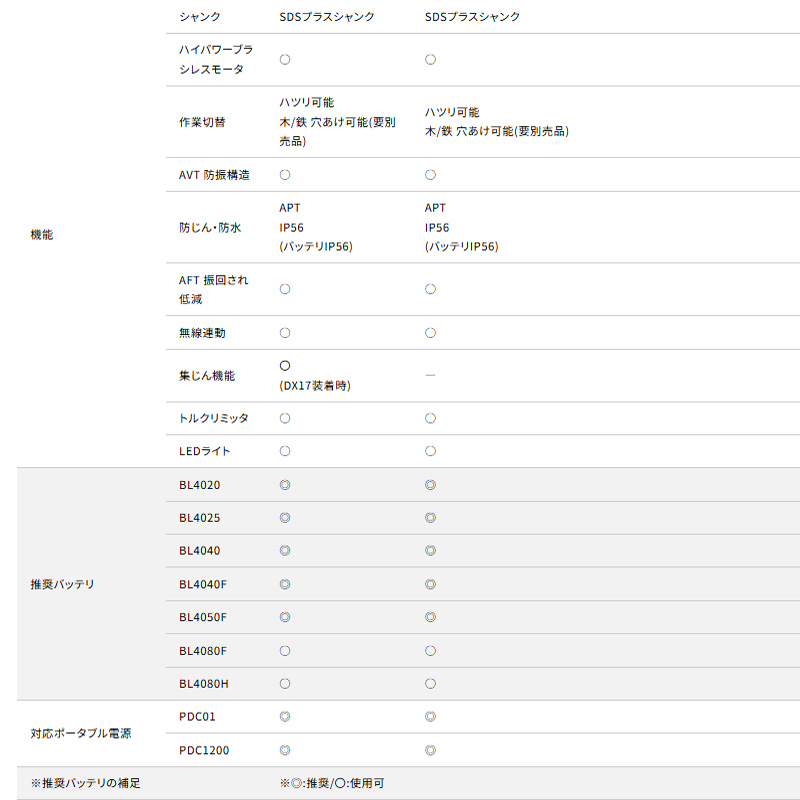The image size is (800, 800).
Task: Click the double circle for PDC1200, second product column
Action: click(x=430, y=750)
